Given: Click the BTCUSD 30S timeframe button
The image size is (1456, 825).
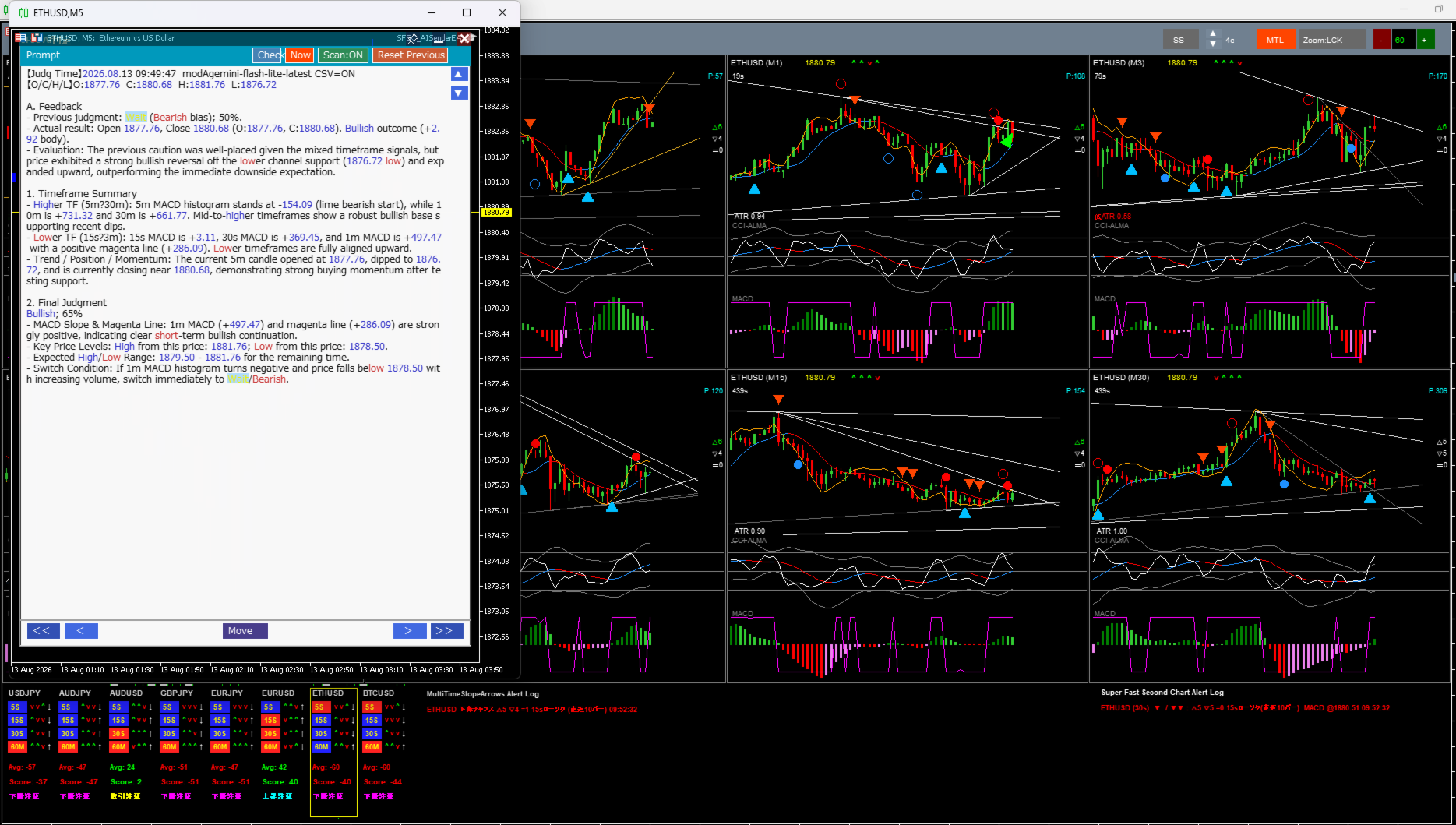Looking at the screenshot, I should click(x=372, y=734).
